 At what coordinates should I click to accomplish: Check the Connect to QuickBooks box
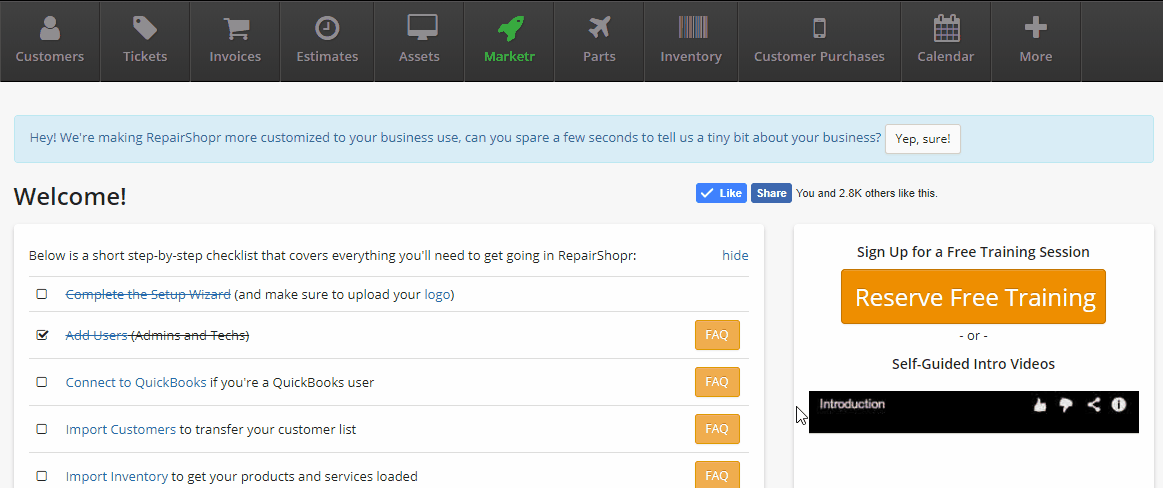click(x=42, y=382)
